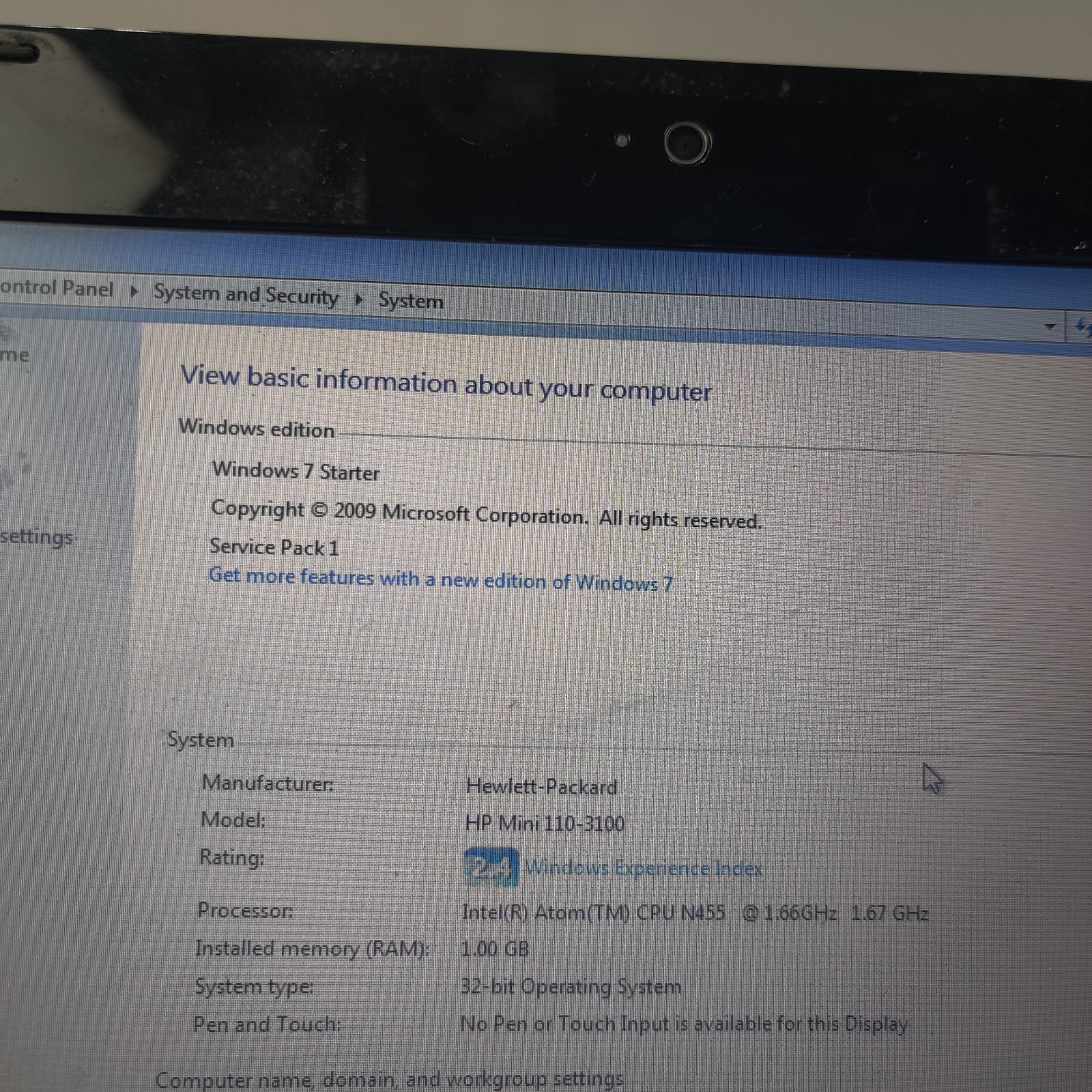The width and height of the screenshot is (1092, 1092).
Task: Click the 2.4 rating score badge
Action: point(491,867)
